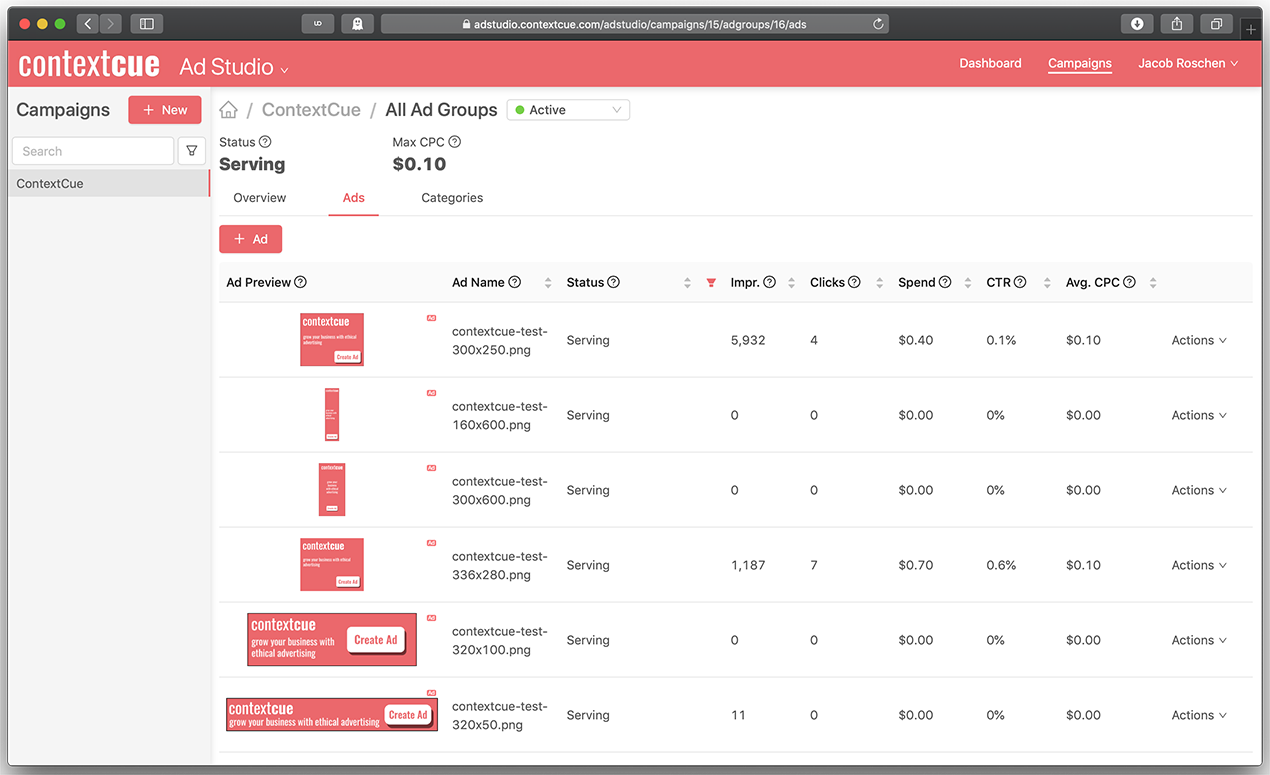Click the 5,932 impressions value

748,340
